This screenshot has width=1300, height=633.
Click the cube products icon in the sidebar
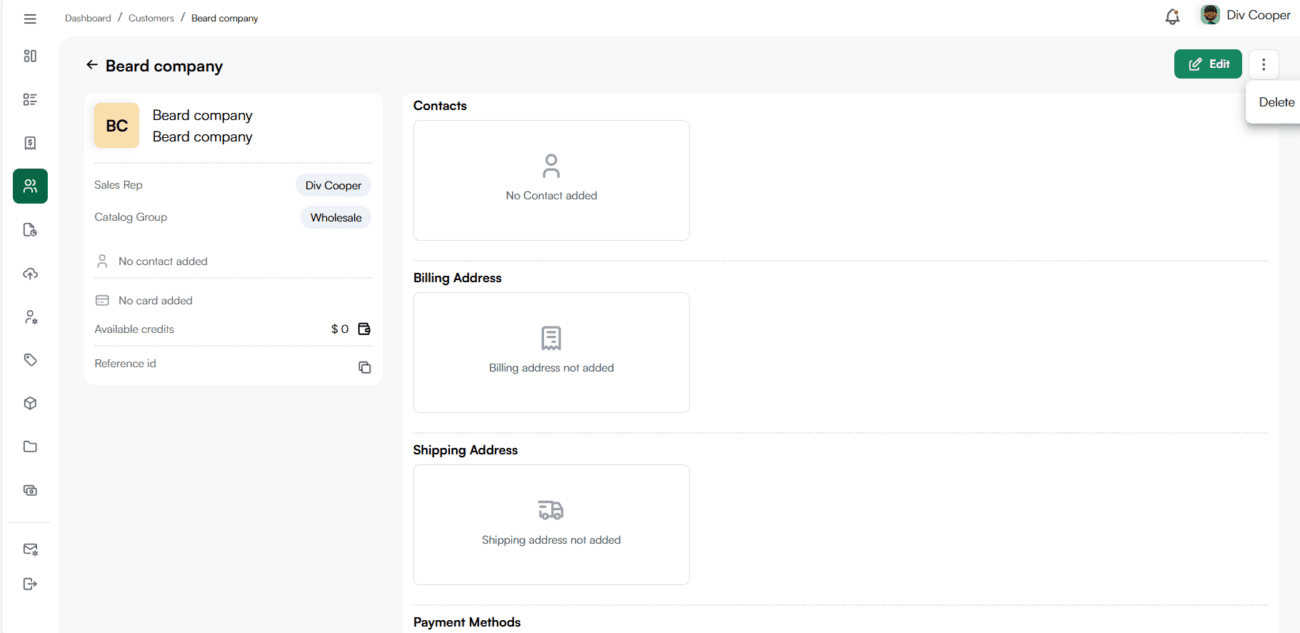pos(30,403)
